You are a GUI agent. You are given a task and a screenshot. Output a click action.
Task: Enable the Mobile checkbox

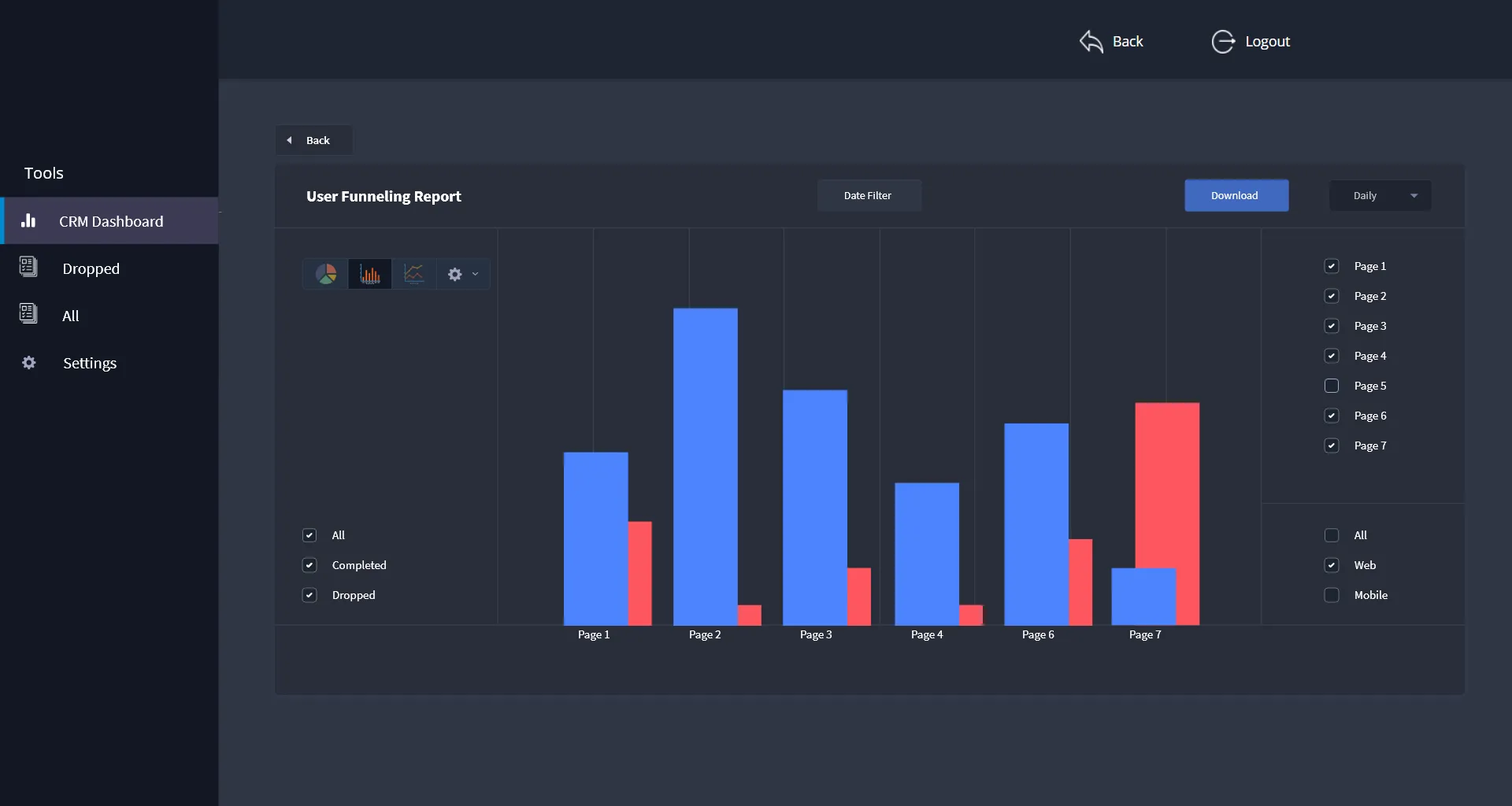tap(1332, 595)
